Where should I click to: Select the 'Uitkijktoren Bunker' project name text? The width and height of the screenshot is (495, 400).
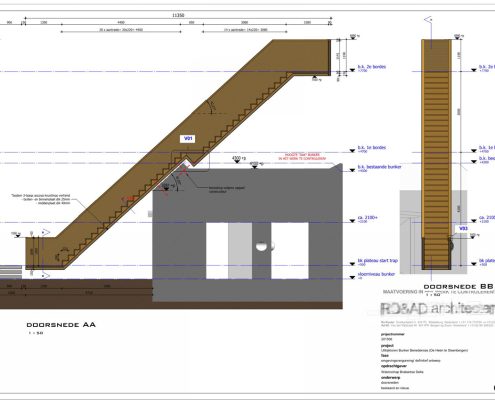(x=424, y=350)
